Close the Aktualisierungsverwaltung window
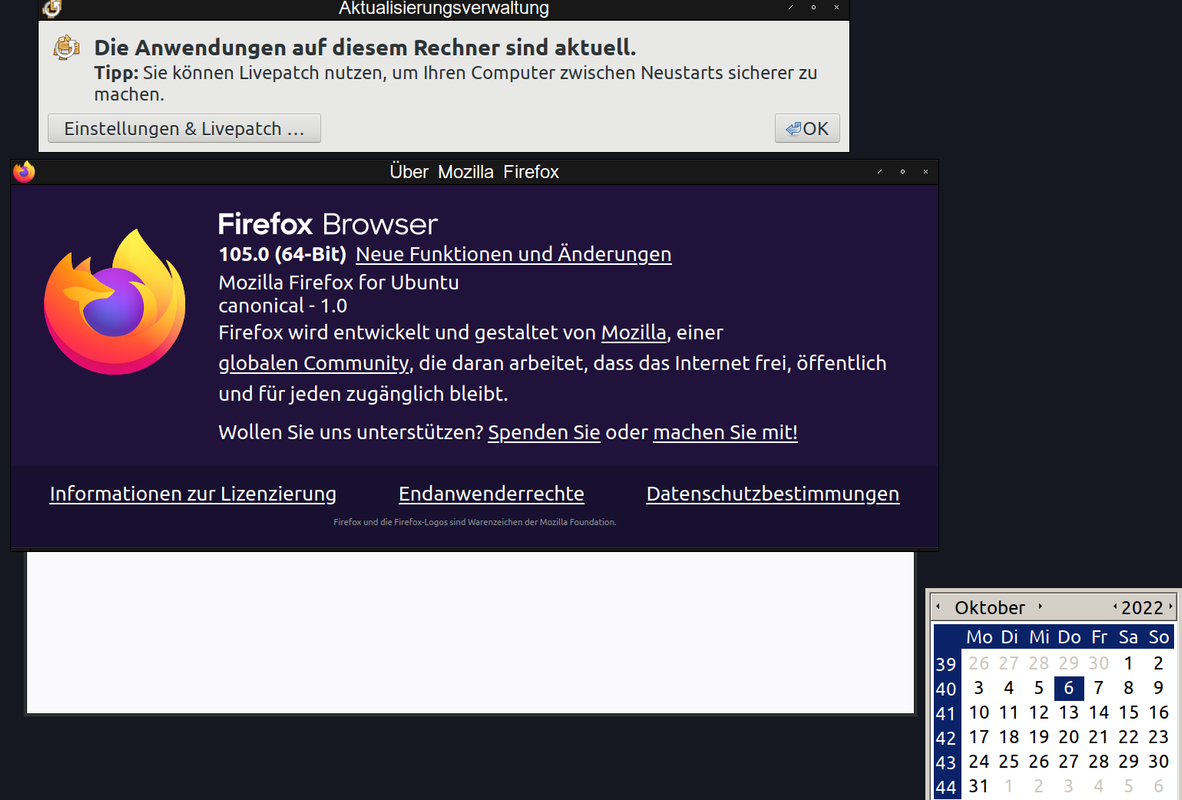 [836, 8]
